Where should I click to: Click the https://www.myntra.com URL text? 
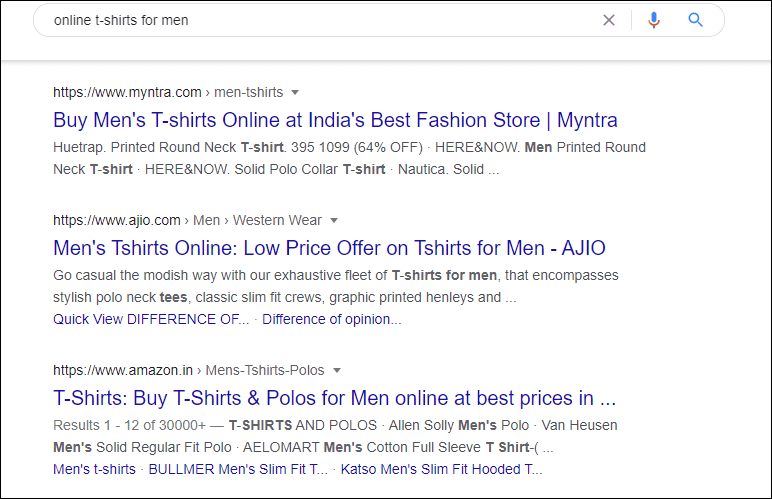[x=128, y=93]
